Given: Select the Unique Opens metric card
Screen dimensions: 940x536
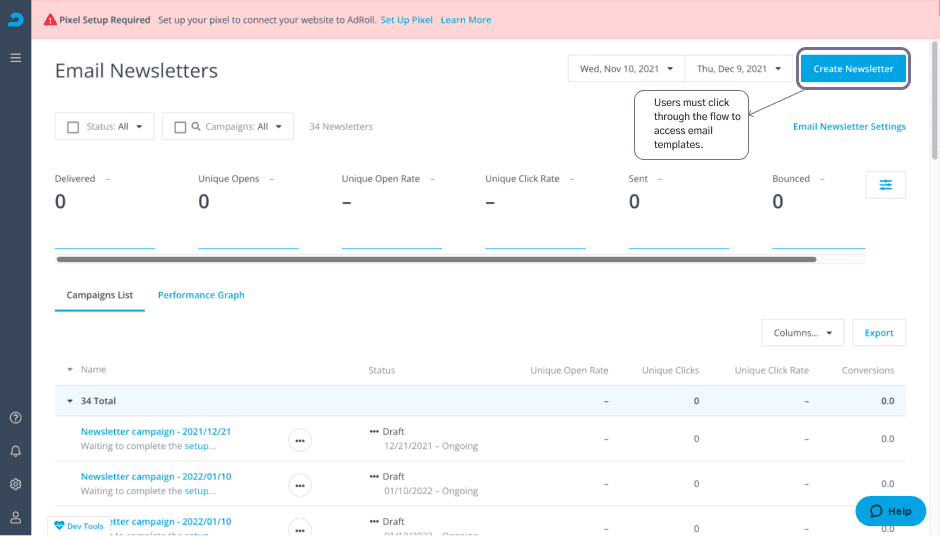Looking at the screenshot, I should point(248,210).
